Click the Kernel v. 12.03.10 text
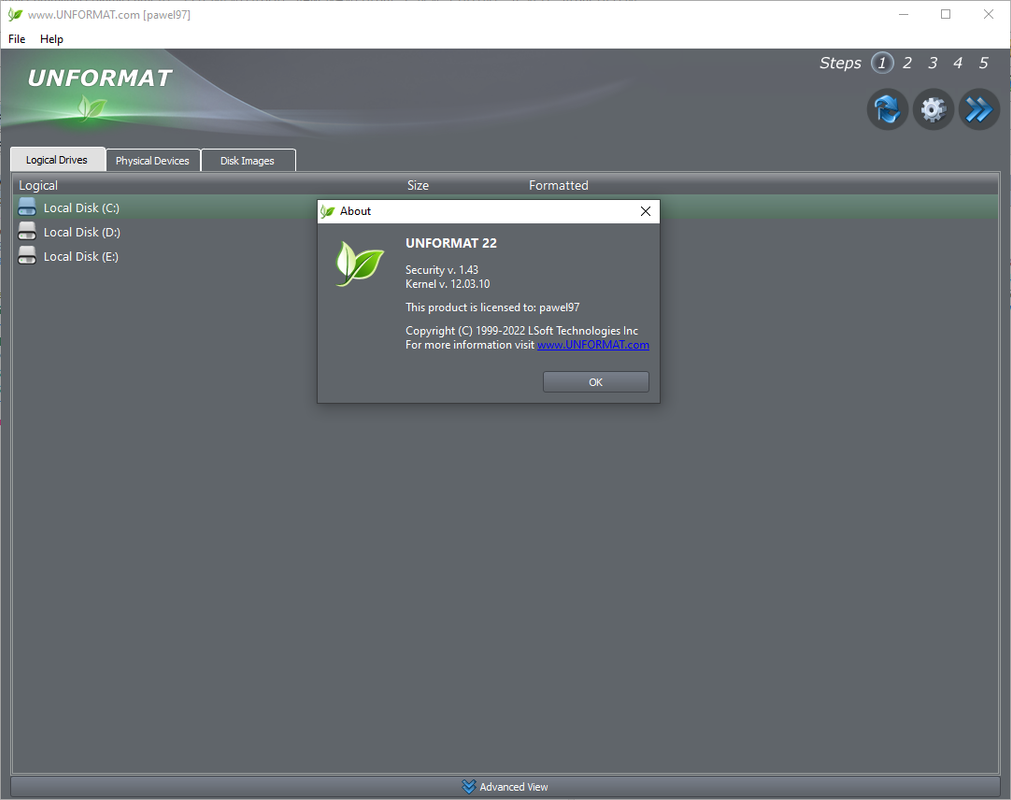Image resolution: width=1011 pixels, height=800 pixels. (447, 284)
